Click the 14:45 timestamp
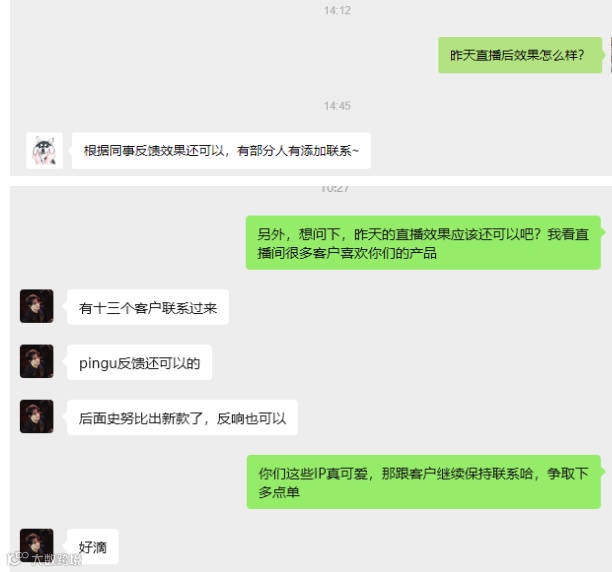The height and width of the screenshot is (572, 612). tap(337, 106)
